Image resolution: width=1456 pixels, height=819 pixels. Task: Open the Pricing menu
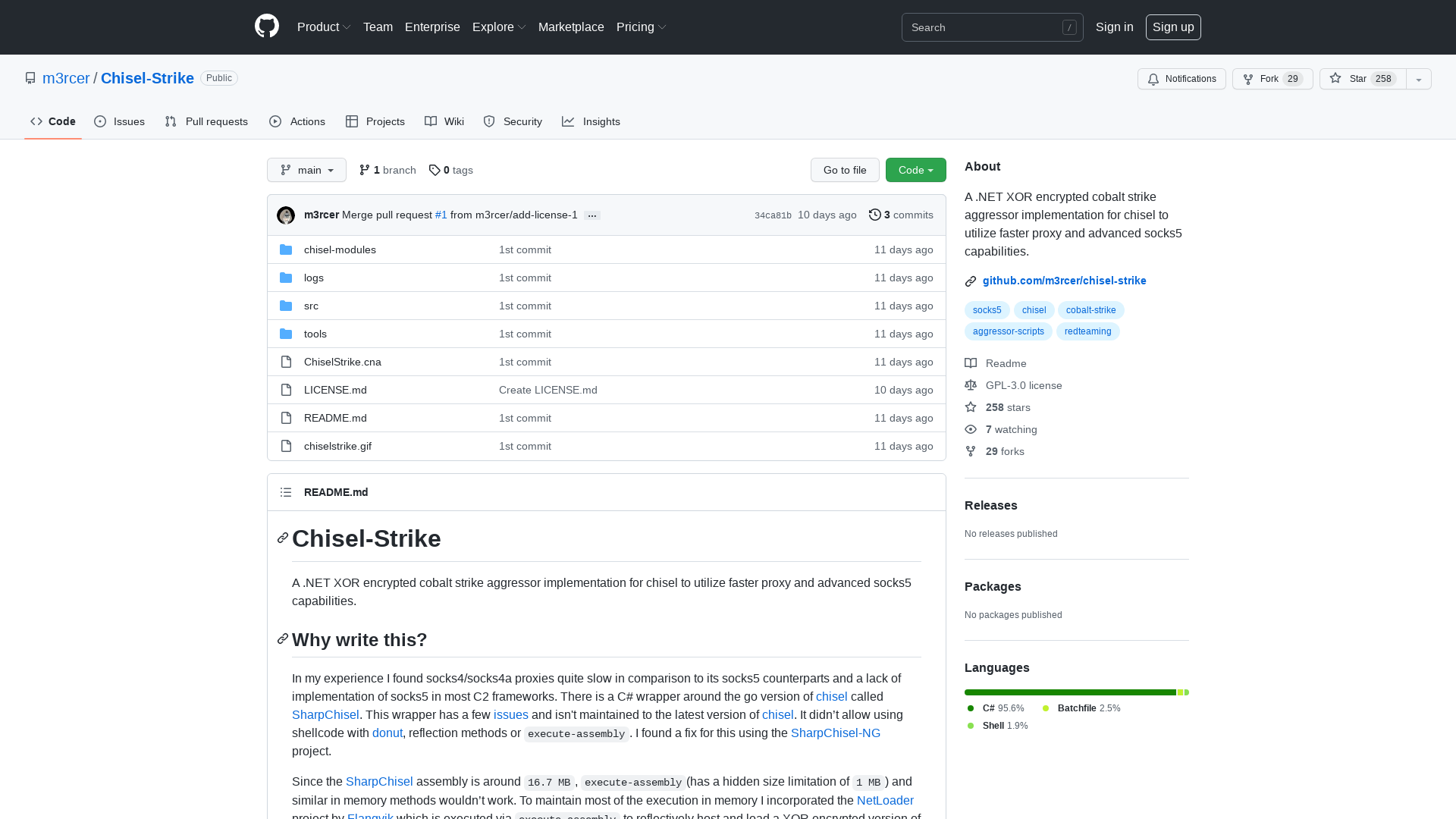point(640,27)
